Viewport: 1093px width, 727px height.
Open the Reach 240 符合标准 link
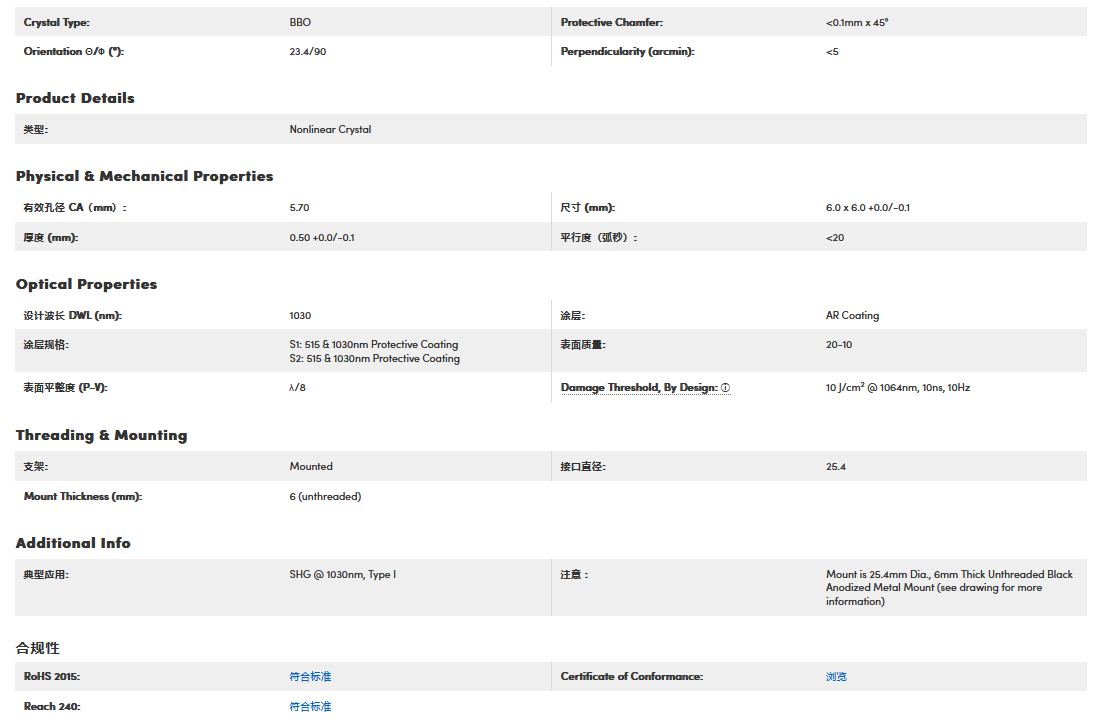(x=310, y=707)
